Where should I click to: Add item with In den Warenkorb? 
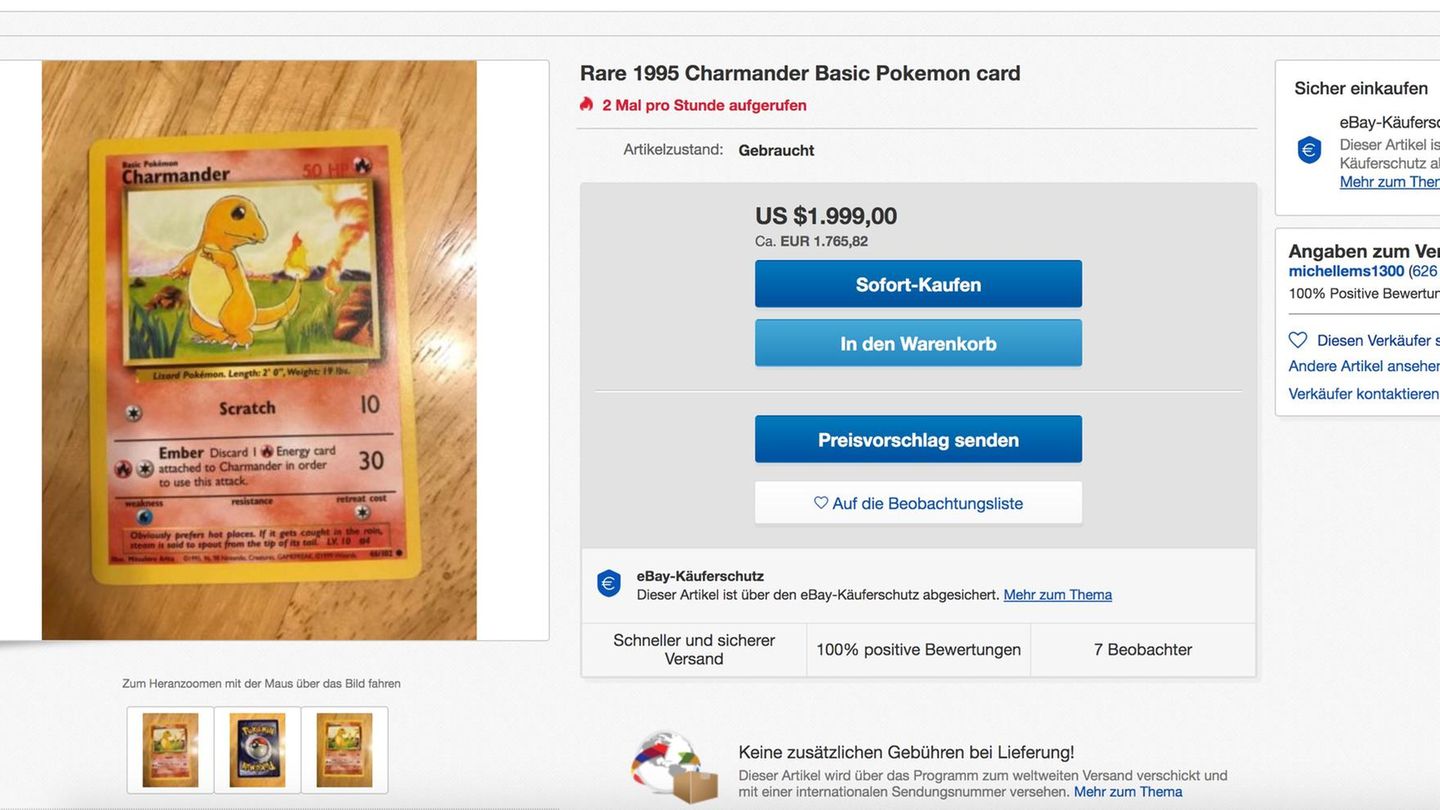coord(918,343)
